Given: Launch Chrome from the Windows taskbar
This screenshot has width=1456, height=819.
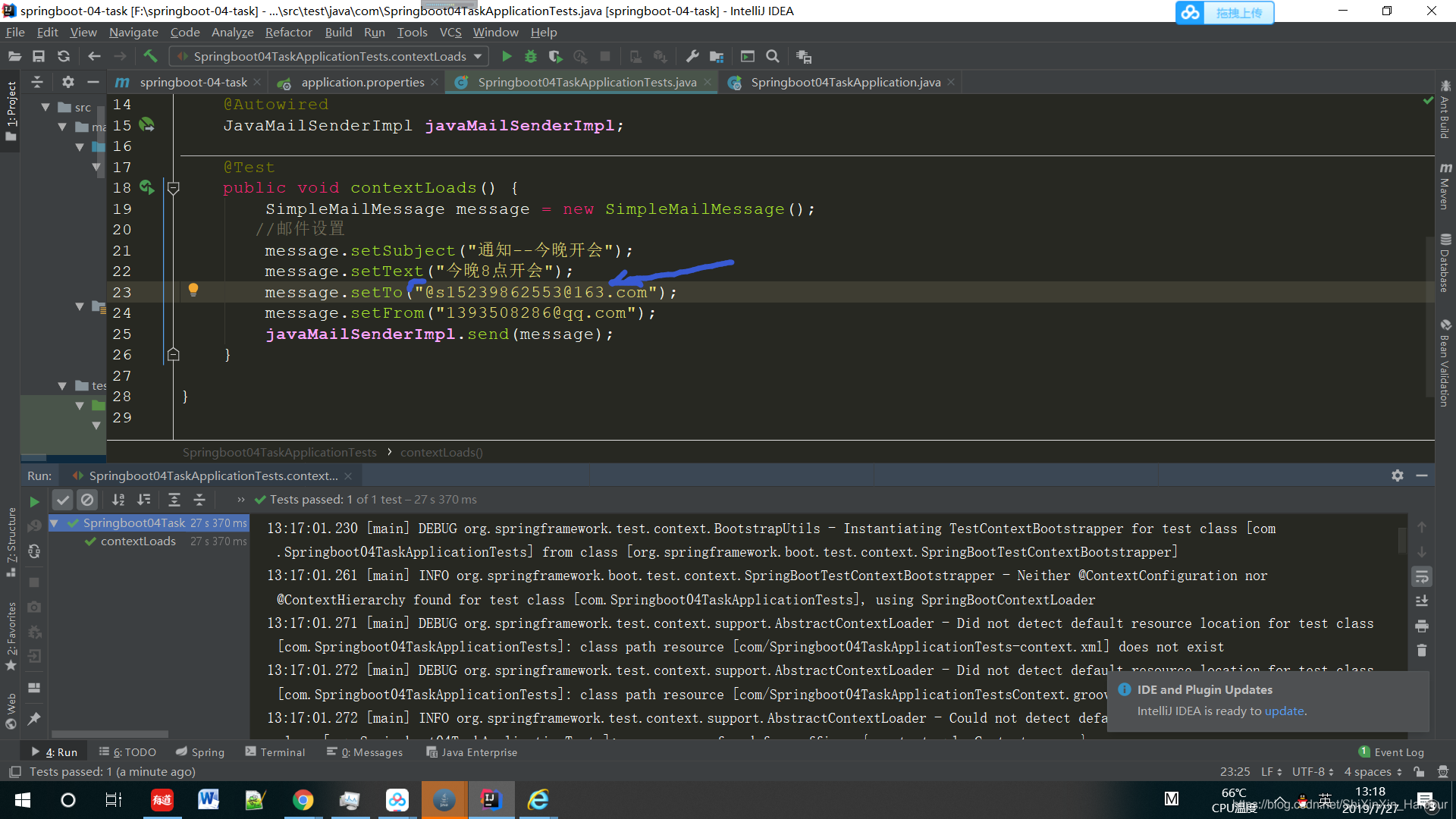Looking at the screenshot, I should pos(303,799).
